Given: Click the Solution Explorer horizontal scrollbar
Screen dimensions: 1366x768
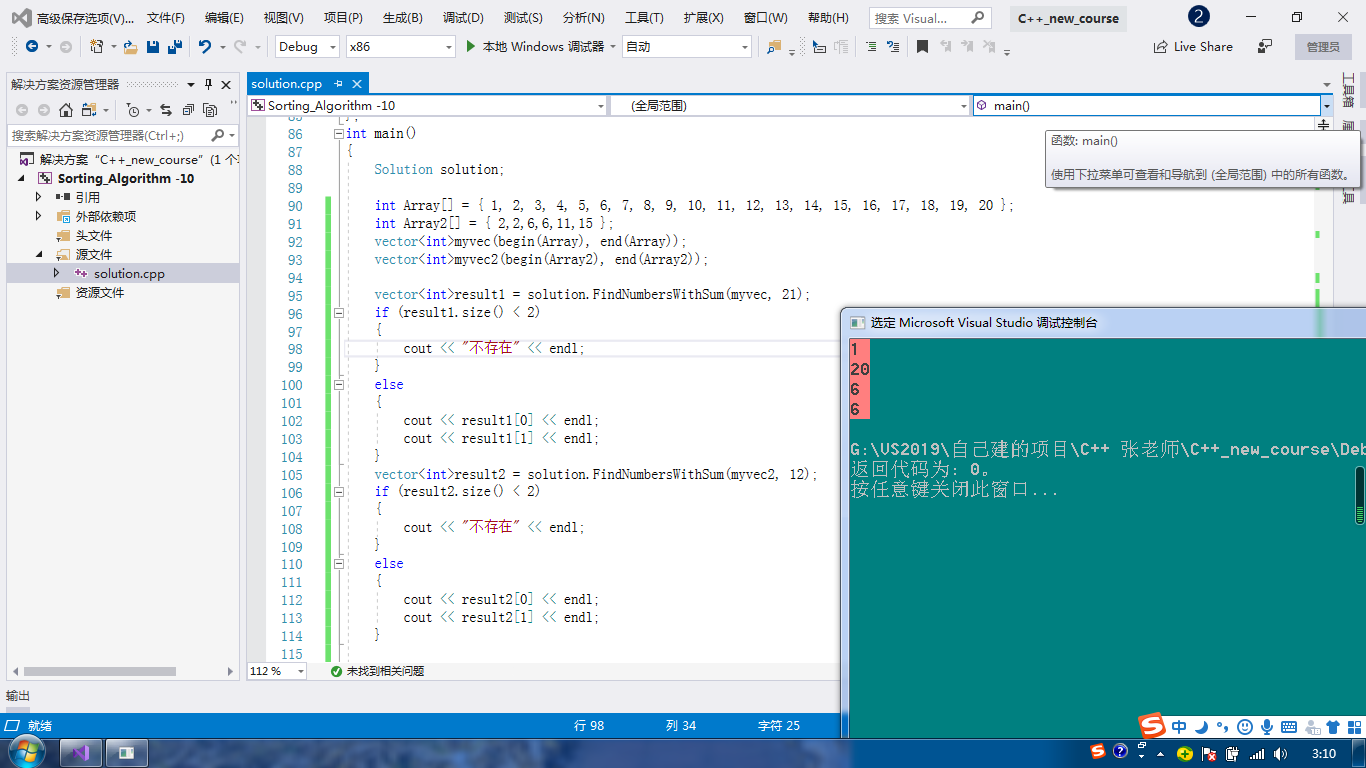Looking at the screenshot, I should pos(100,671).
